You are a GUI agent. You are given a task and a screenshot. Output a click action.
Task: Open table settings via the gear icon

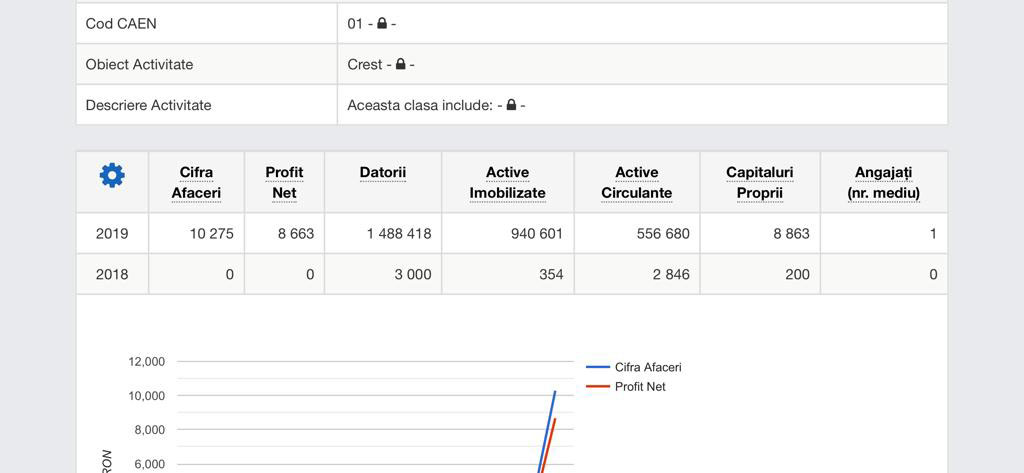pyautogui.click(x=112, y=176)
